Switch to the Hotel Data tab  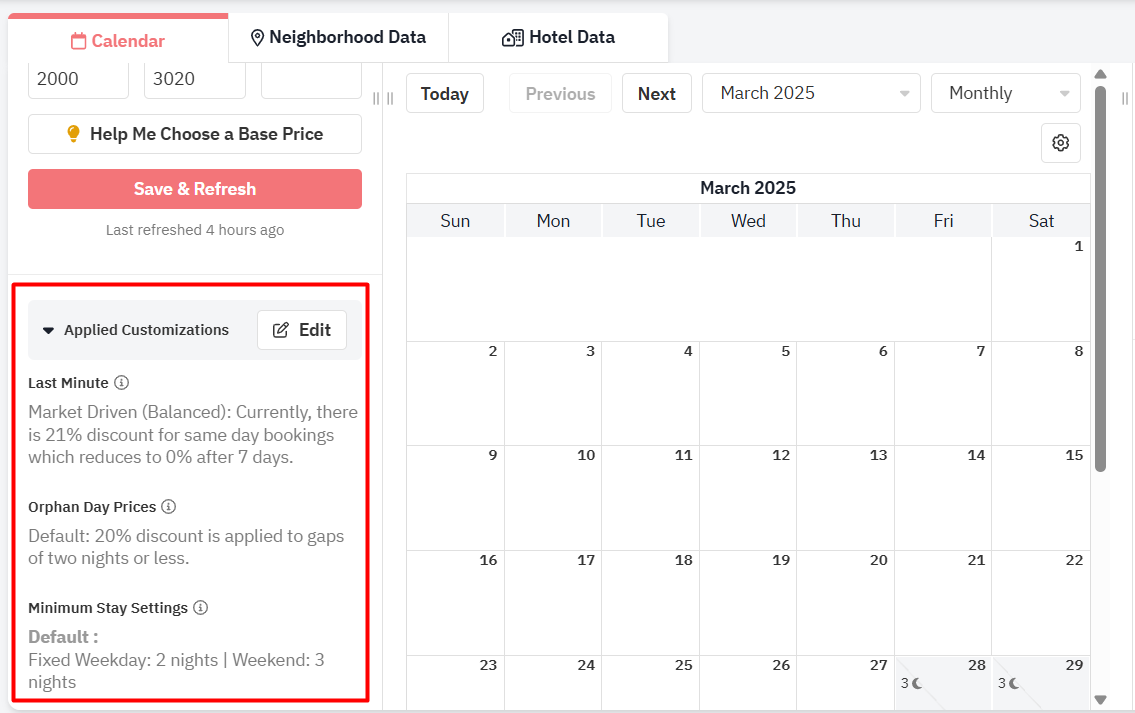pos(558,38)
